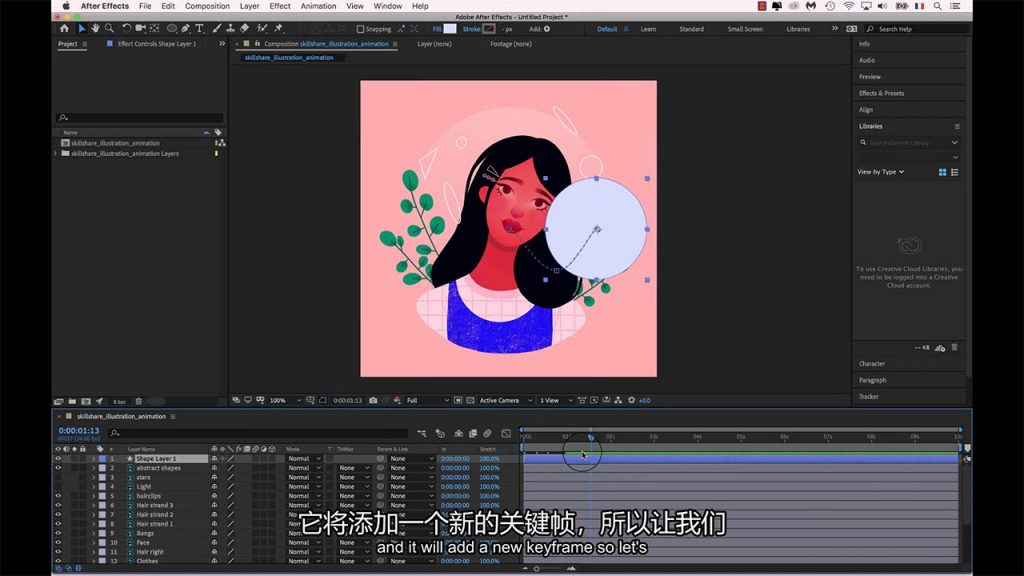1024x576 pixels.
Task: Click the Graph Editor icon in the timeline
Action: [x=506, y=433]
